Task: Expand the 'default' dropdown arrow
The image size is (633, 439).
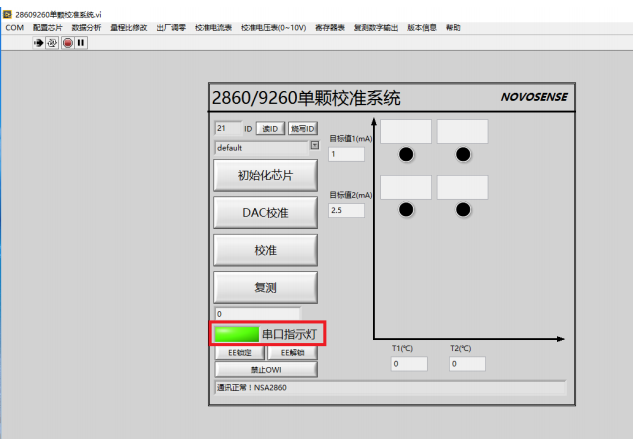Action: 315,146
